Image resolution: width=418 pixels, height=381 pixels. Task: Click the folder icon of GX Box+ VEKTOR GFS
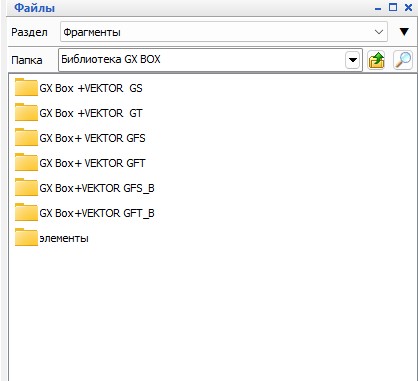coord(26,137)
